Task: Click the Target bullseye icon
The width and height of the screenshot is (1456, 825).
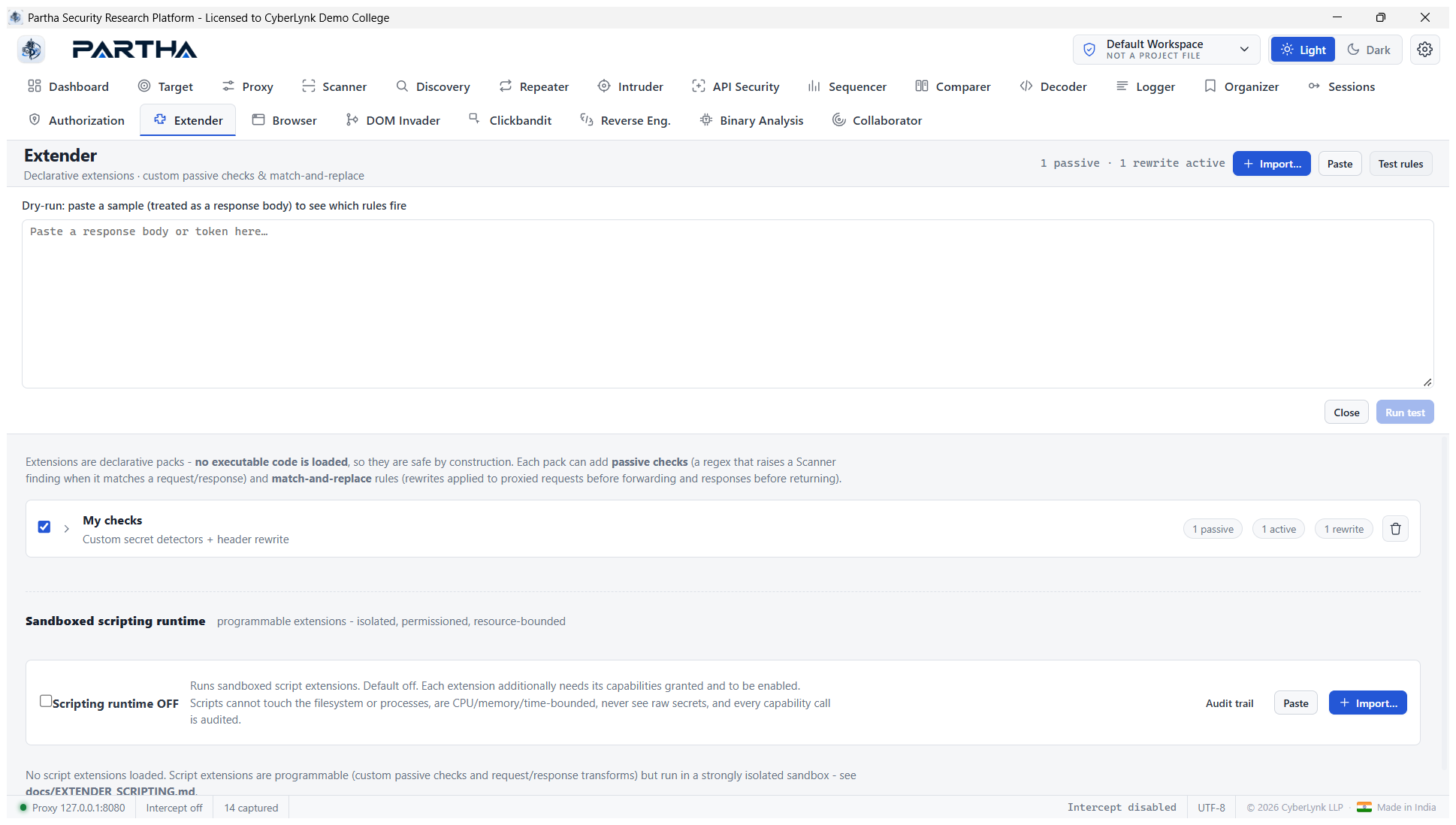Action: click(x=144, y=86)
